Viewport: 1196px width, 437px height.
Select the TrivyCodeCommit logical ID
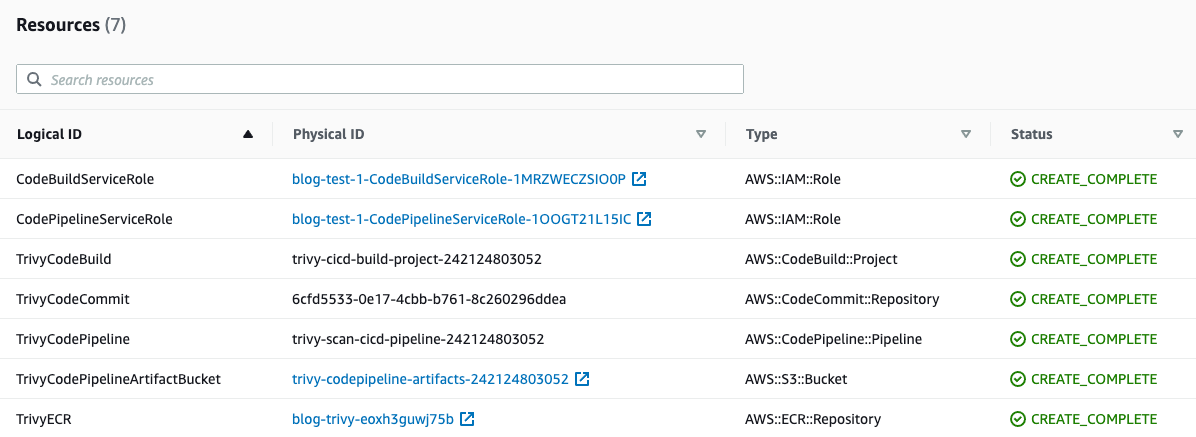pyautogui.click(x=72, y=299)
